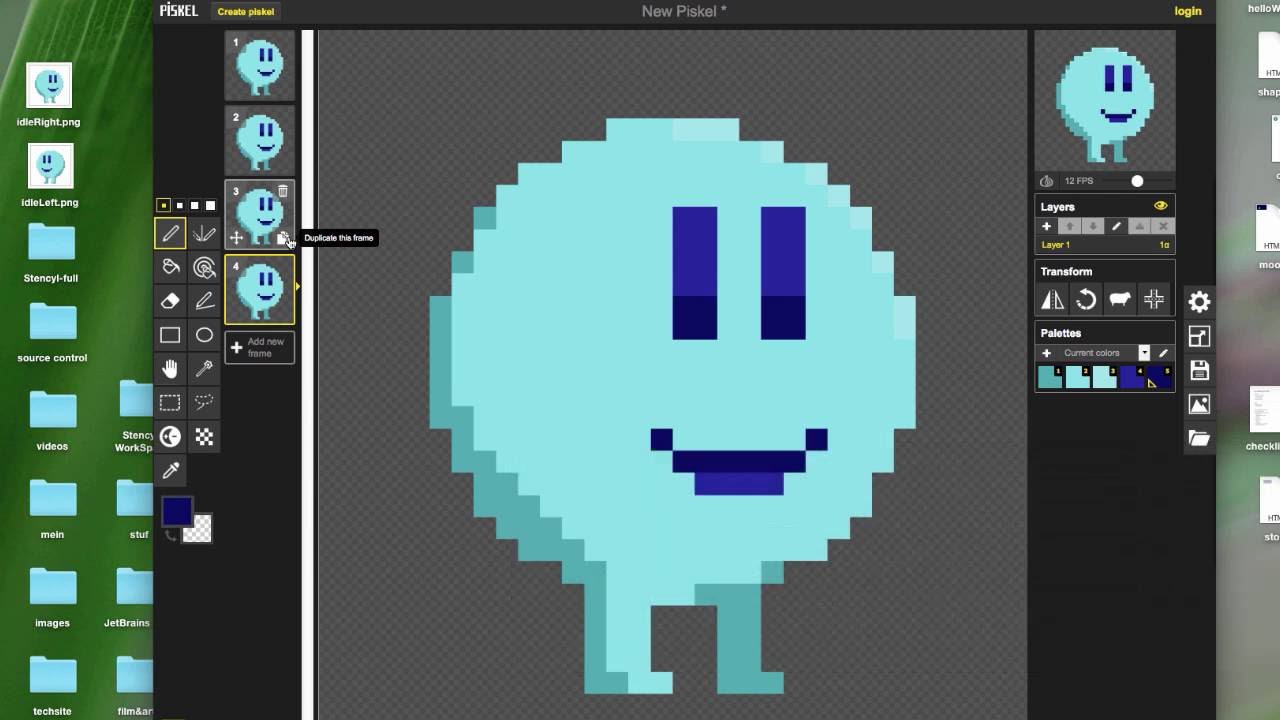Select the Rectangle selection tool

(x=170, y=403)
